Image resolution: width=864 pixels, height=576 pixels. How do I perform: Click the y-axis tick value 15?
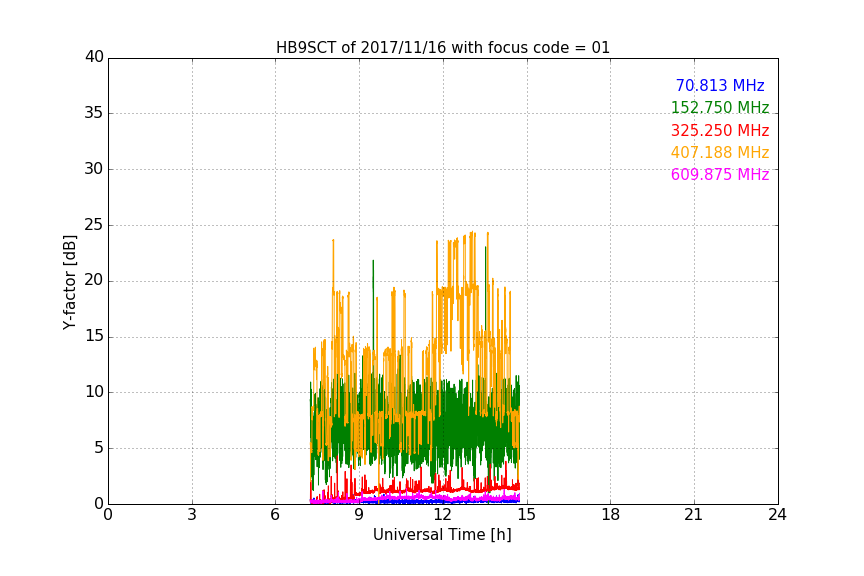coord(94,336)
